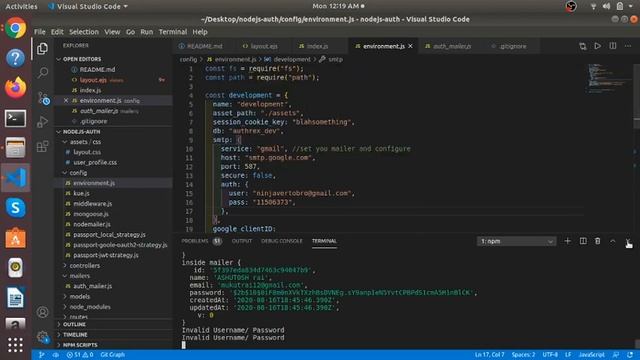Screen dimensions: 640x360
Task: Open Run and Debug view
Action: coord(42,122)
